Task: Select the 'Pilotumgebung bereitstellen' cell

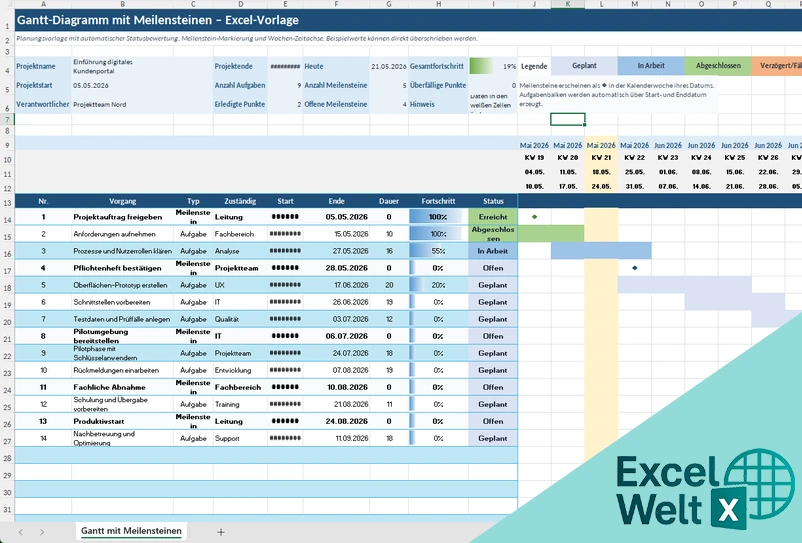Action: click(x=122, y=336)
